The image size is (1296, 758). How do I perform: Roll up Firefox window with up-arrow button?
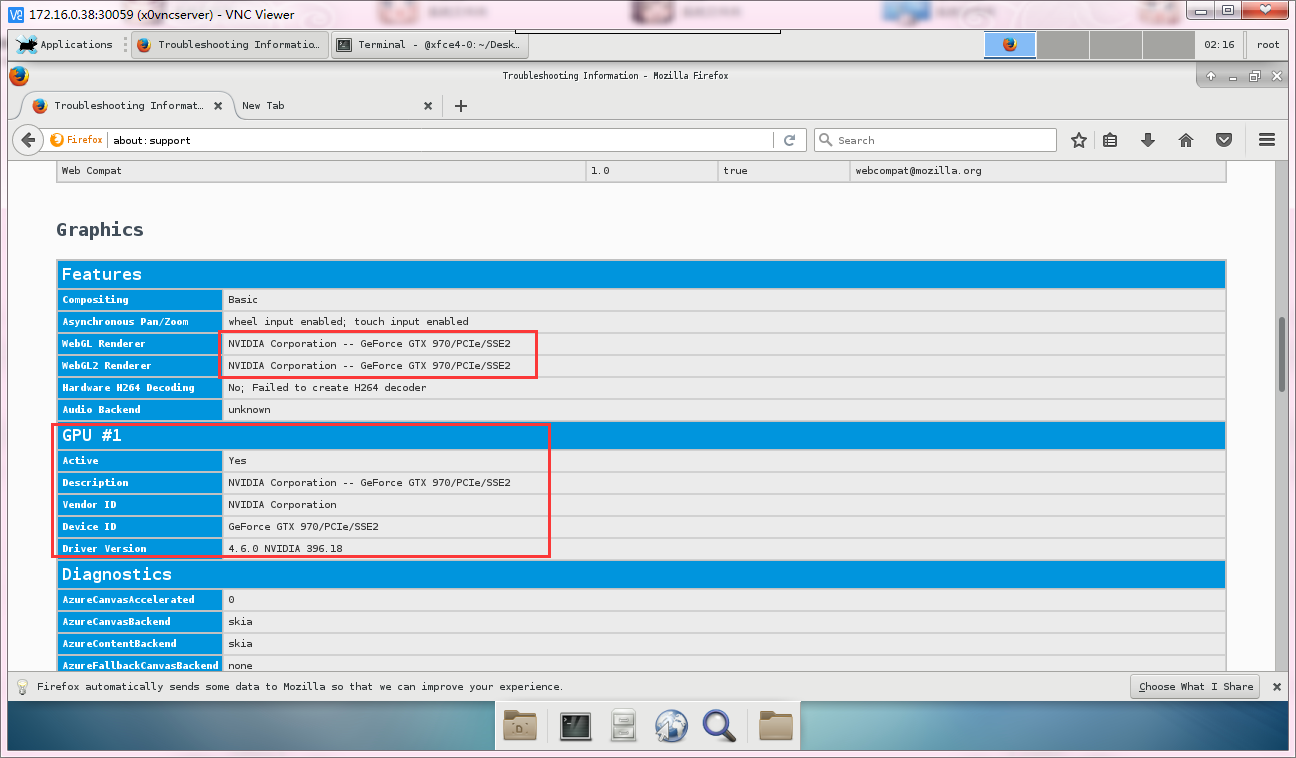click(1210, 76)
